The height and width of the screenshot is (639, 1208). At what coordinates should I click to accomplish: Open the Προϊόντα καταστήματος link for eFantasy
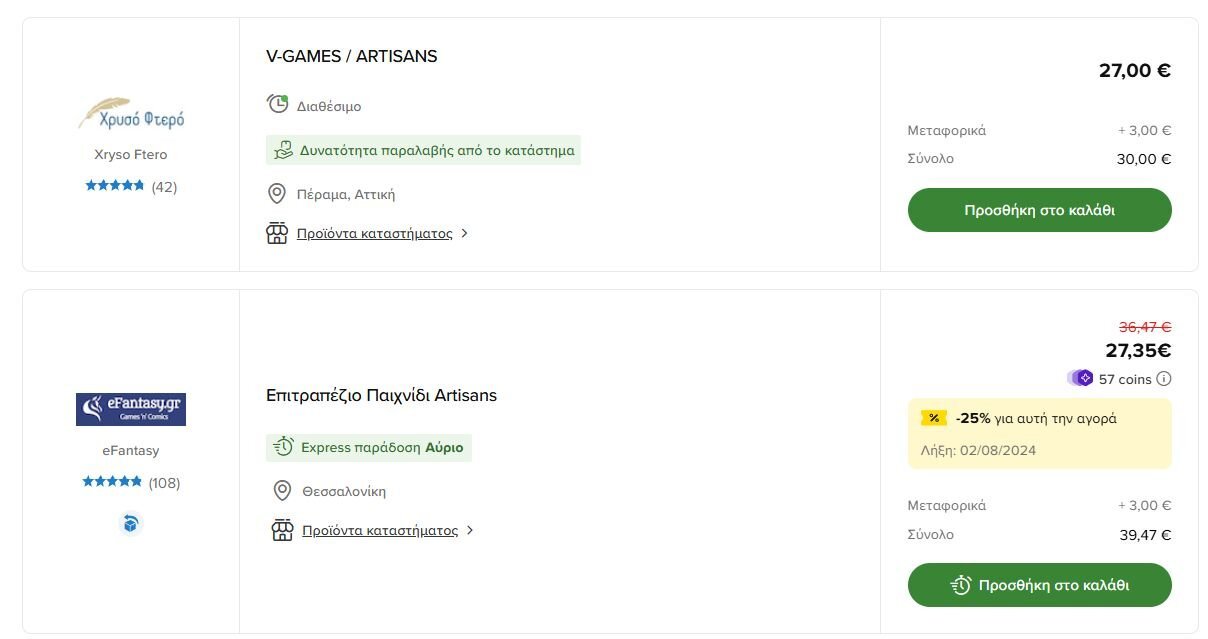click(380, 530)
